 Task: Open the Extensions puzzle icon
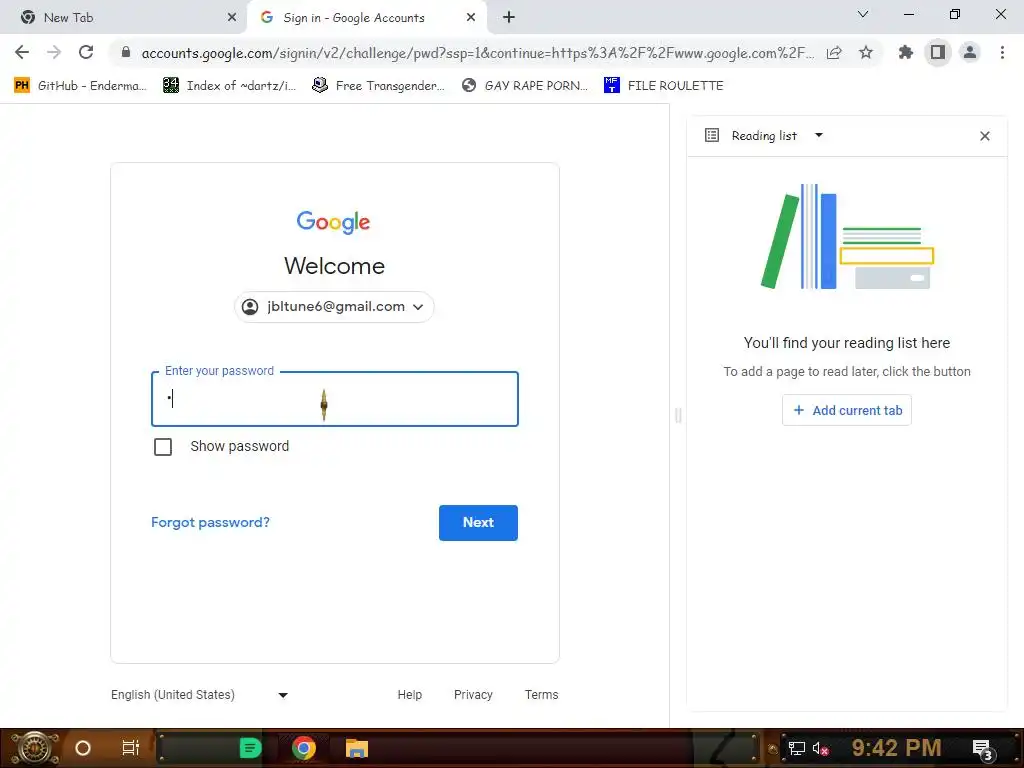[905, 52]
